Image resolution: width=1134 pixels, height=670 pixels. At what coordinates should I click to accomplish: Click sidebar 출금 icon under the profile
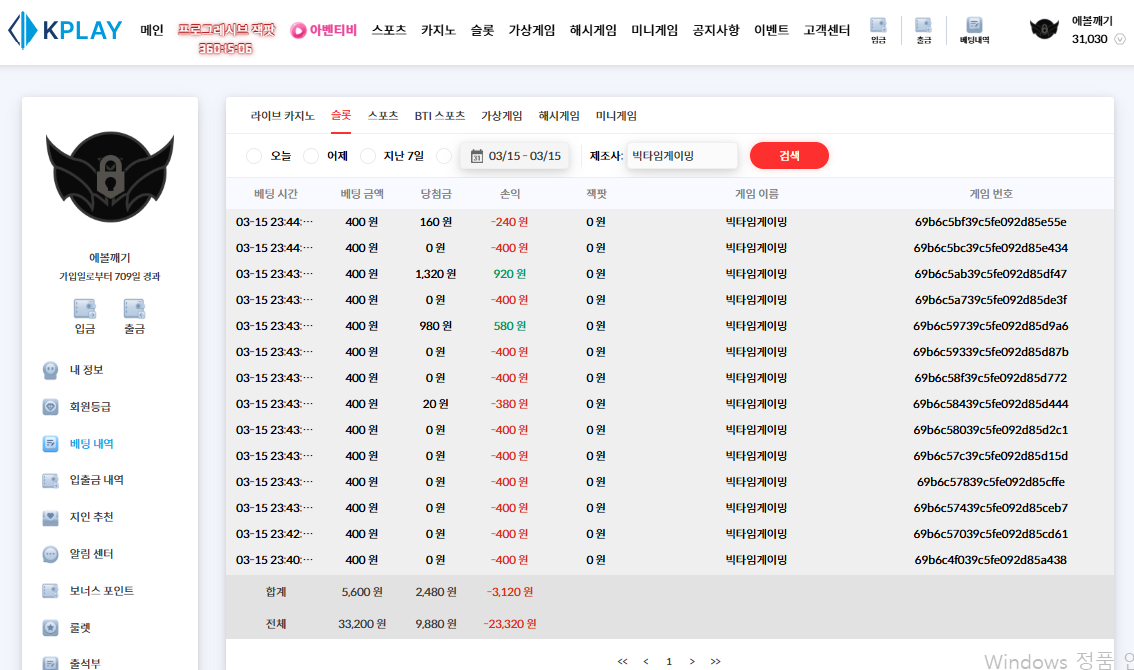coord(134,315)
